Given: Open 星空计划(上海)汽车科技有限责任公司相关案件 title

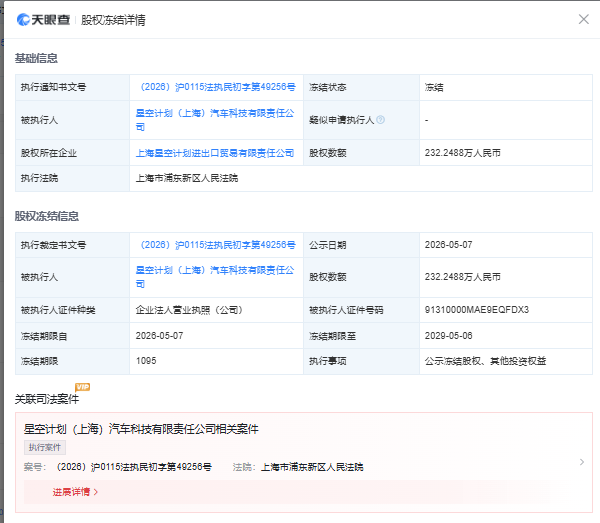Looking at the screenshot, I should point(141,429).
